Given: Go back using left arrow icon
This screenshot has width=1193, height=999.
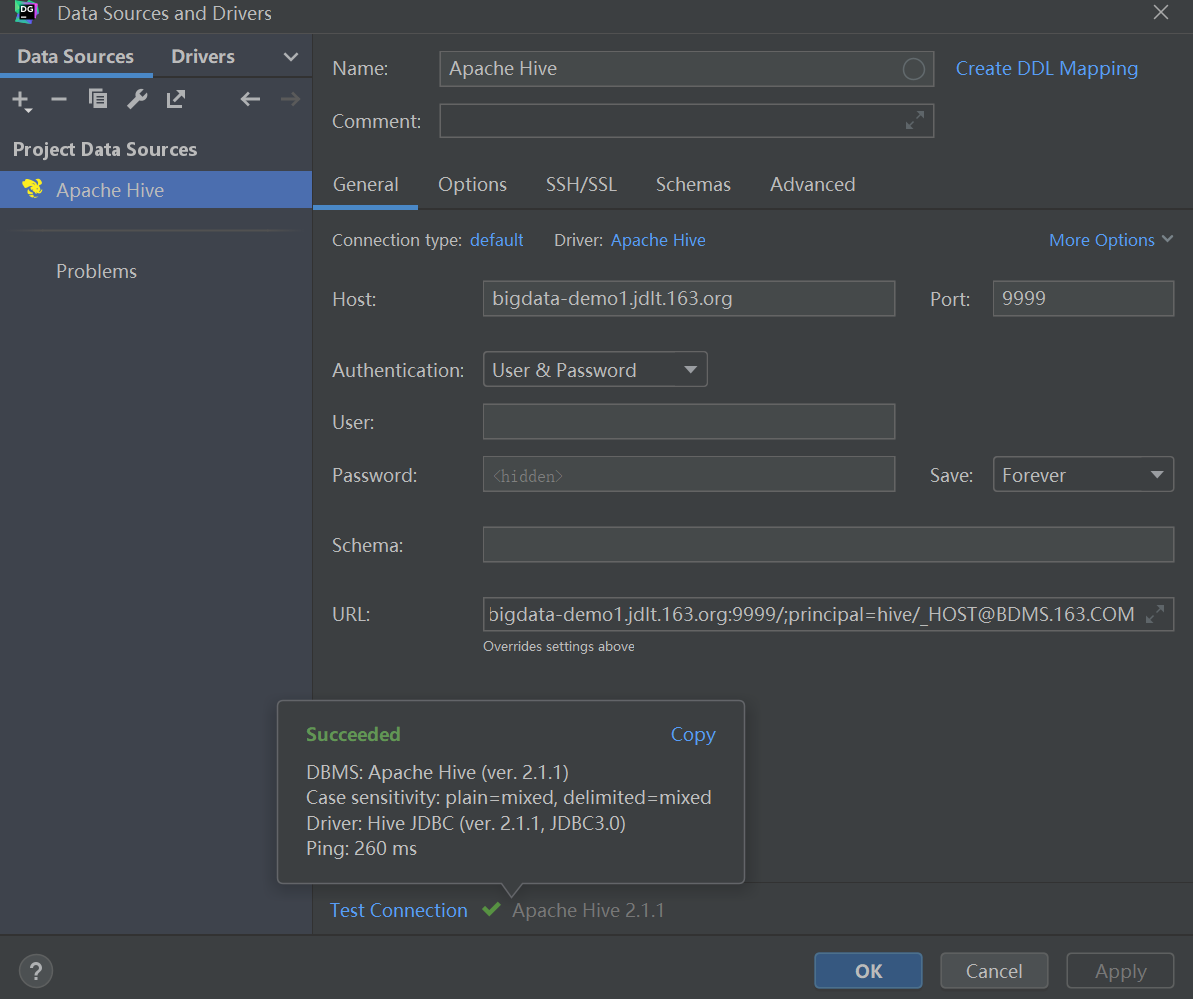Looking at the screenshot, I should 250,99.
